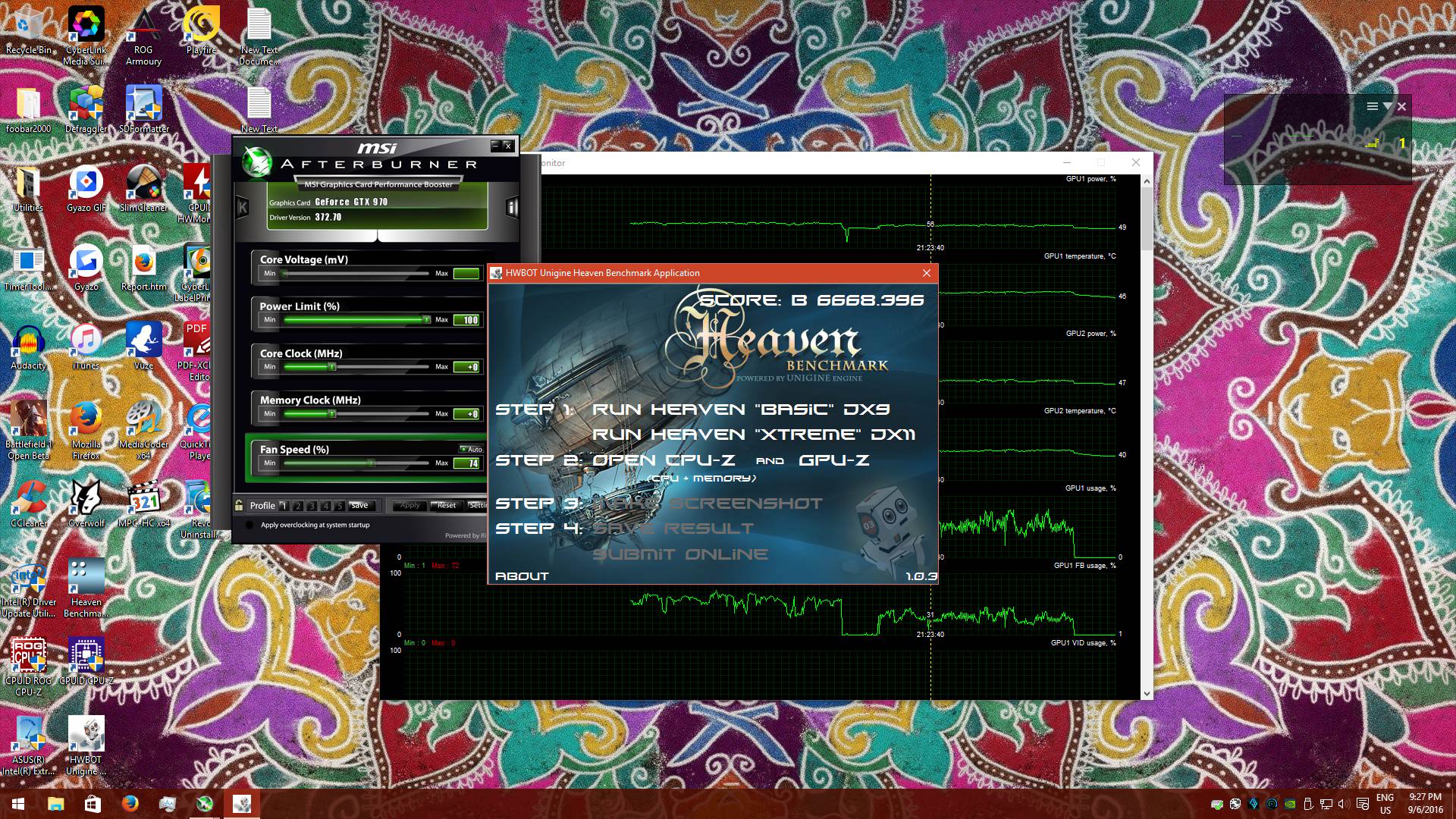Launch CCleaner desktop shortcut
This screenshot has height=819, width=1456.
pyautogui.click(x=29, y=505)
